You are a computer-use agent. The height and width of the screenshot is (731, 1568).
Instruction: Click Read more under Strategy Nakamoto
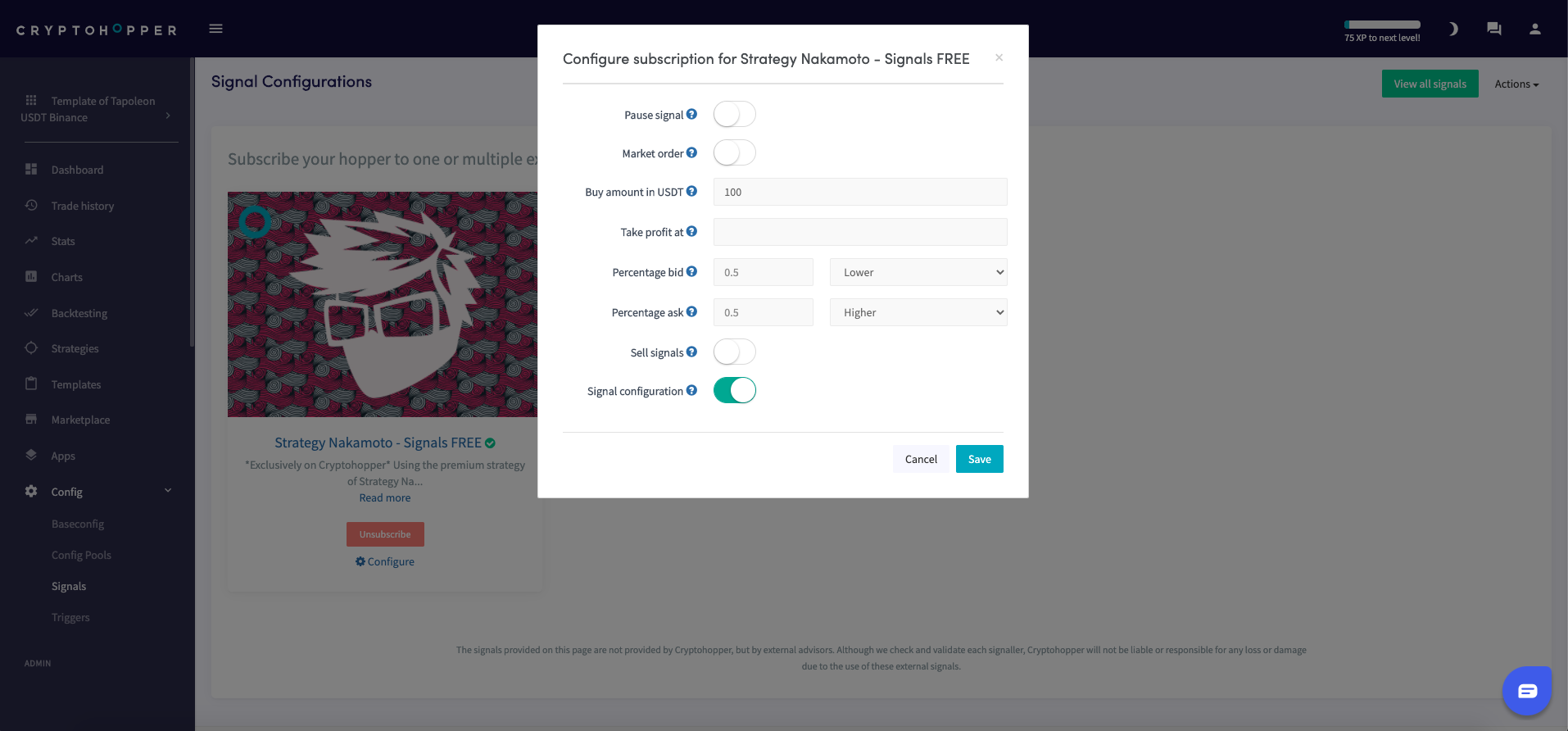tap(384, 497)
